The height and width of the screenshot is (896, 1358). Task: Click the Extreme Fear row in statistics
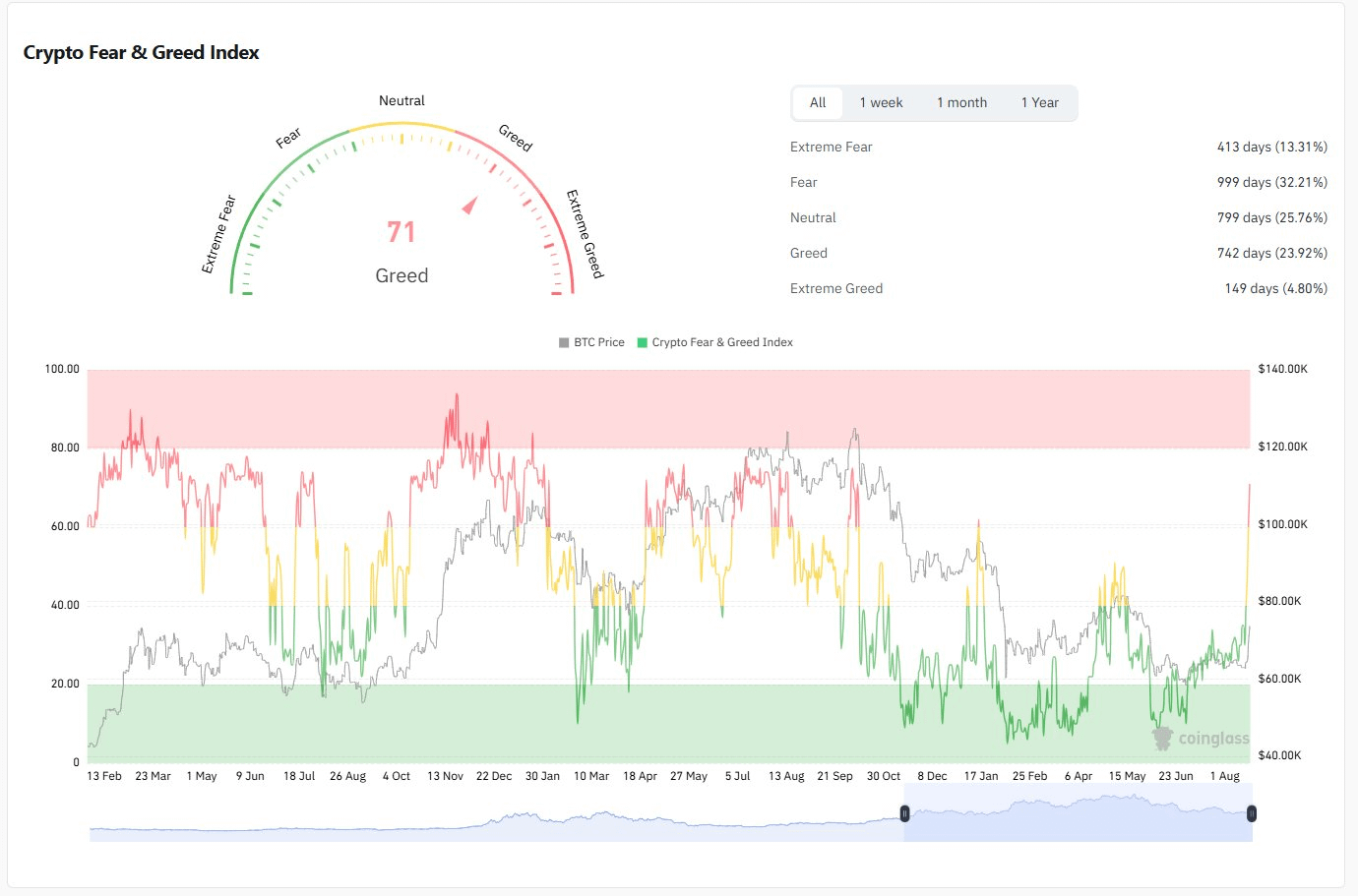tap(1059, 147)
